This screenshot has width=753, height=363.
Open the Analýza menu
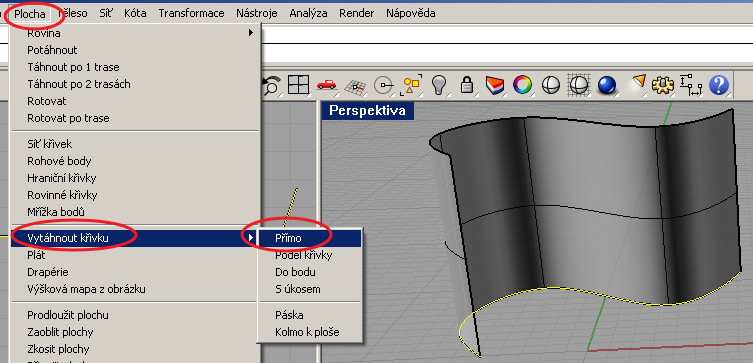tap(308, 13)
